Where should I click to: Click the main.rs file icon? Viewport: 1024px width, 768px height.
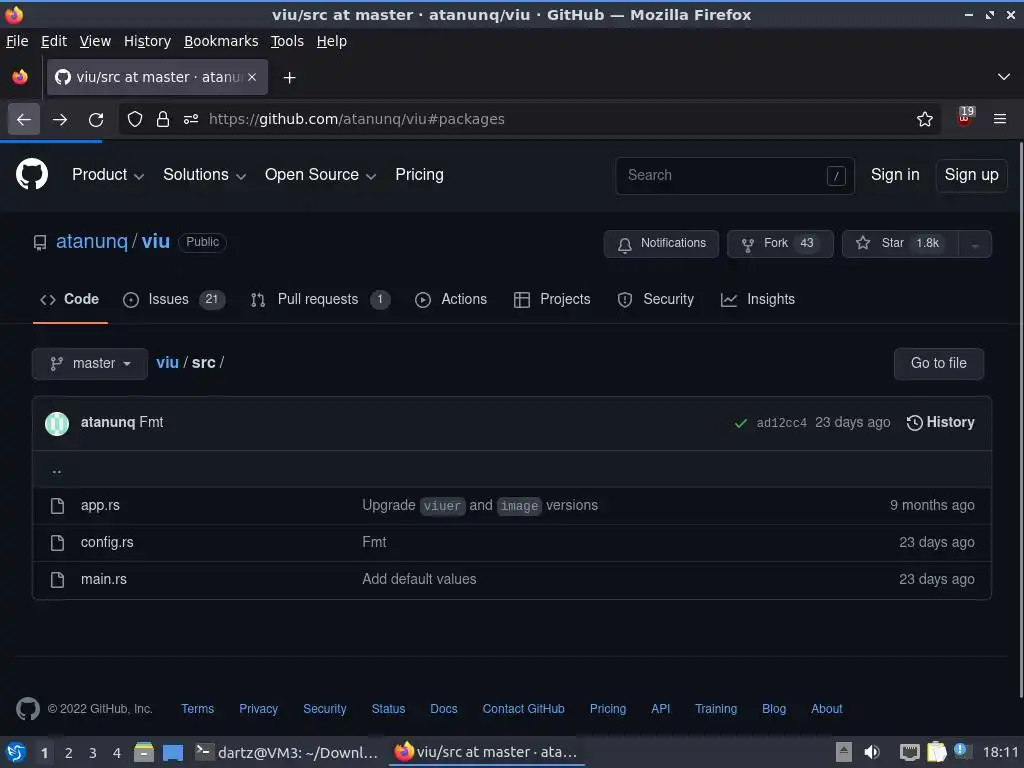click(57, 579)
